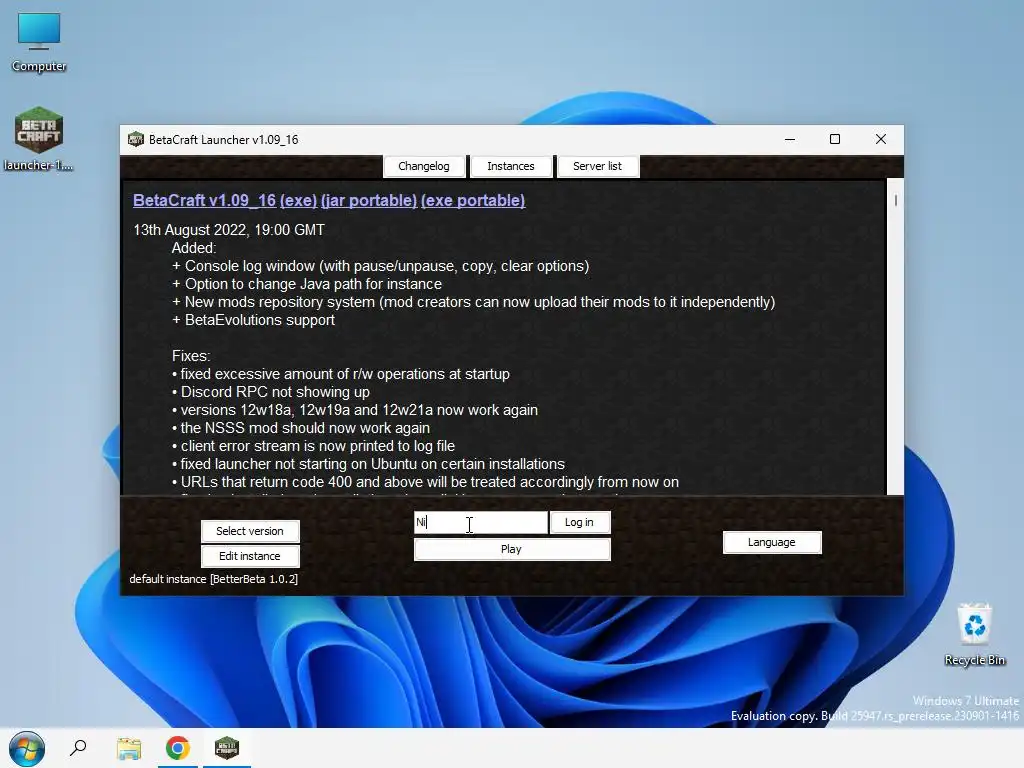
Task: Open the BetaCraft v1.09_16 (exe) link
Action: coord(225,200)
